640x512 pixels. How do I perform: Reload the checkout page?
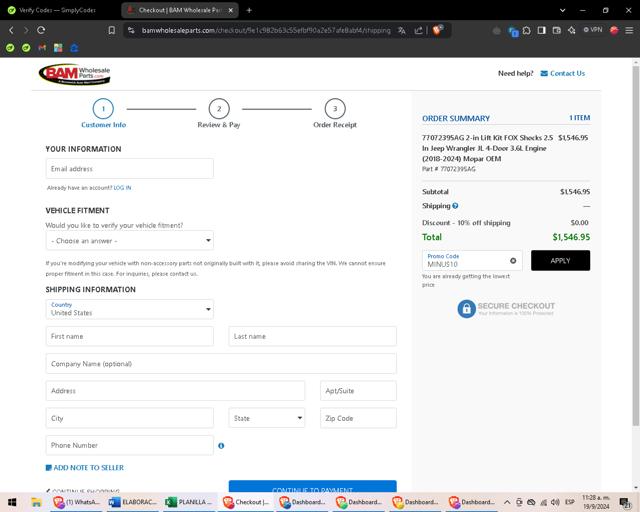coord(41,30)
